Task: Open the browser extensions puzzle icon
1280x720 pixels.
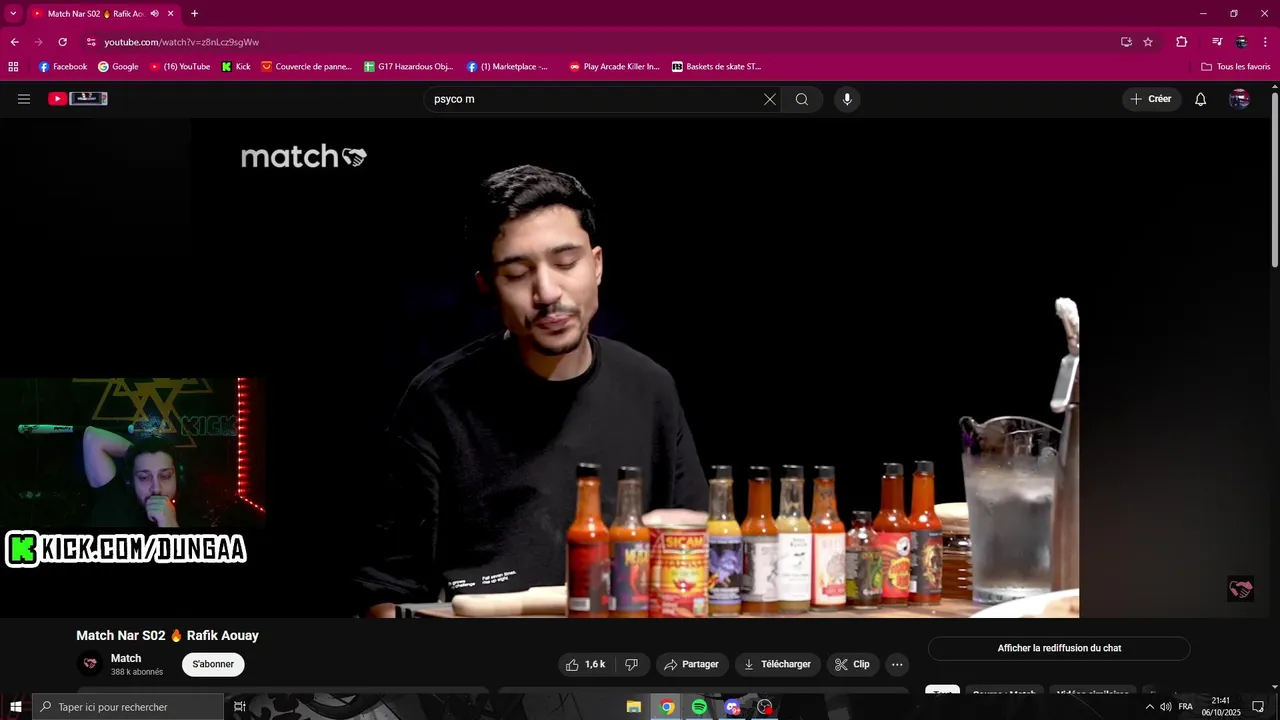Action: pyautogui.click(x=1181, y=42)
